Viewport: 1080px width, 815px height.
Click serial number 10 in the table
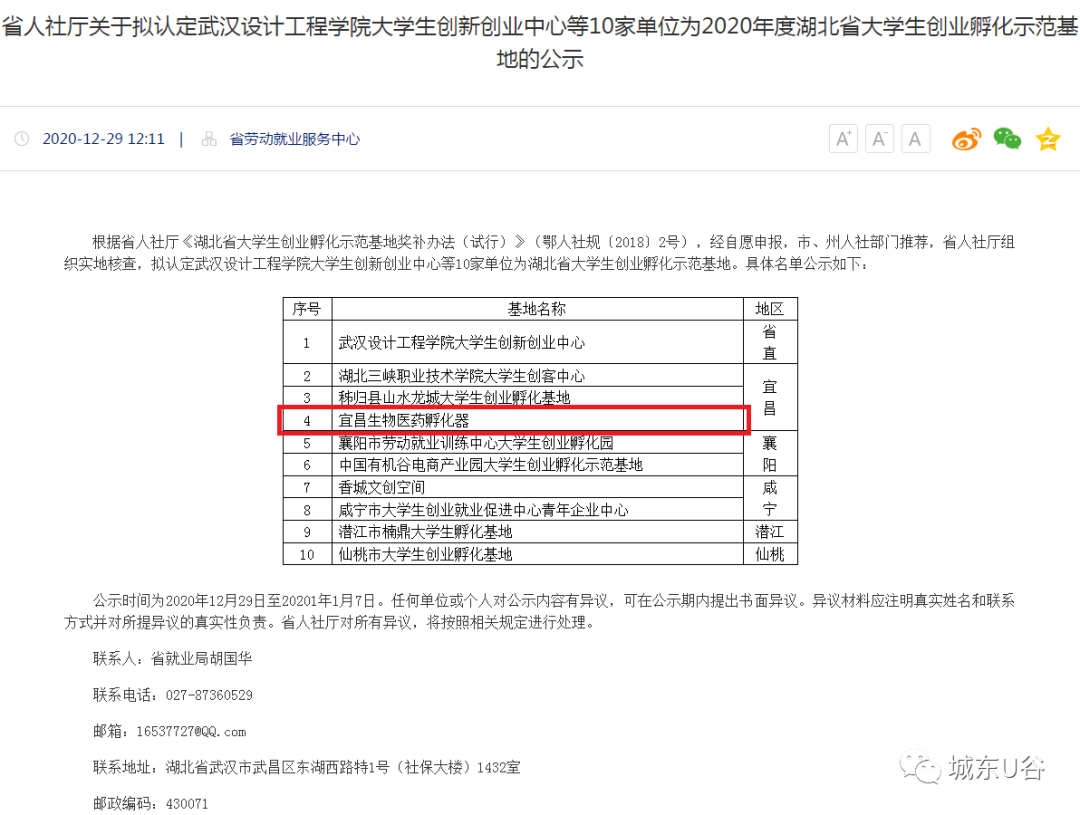click(x=307, y=555)
